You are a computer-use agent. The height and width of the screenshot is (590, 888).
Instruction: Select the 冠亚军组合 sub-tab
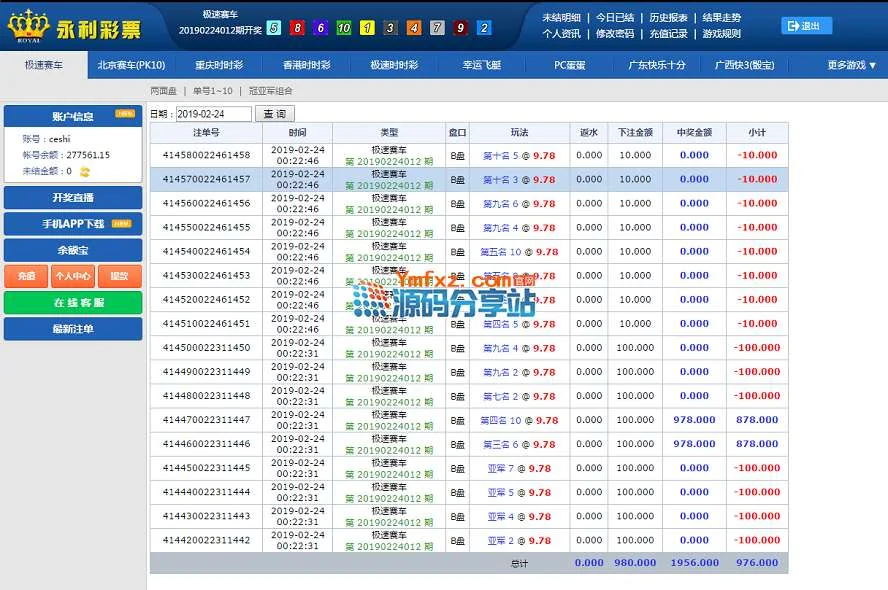pyautogui.click(x=271, y=90)
